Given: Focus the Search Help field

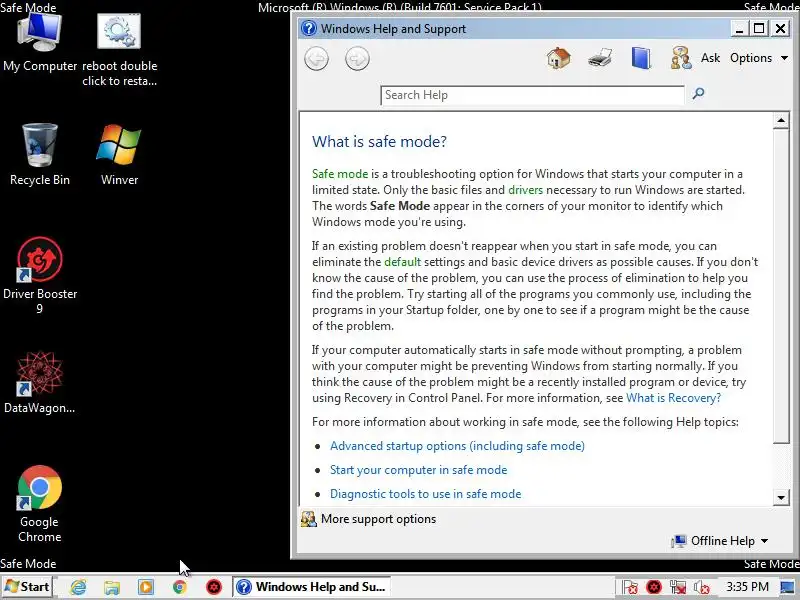Looking at the screenshot, I should point(532,95).
